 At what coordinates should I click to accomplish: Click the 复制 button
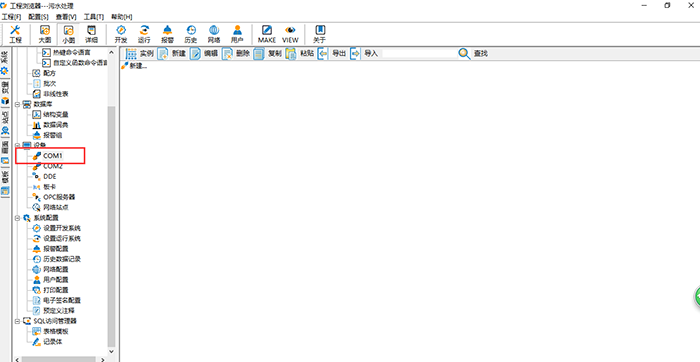tap(267, 54)
